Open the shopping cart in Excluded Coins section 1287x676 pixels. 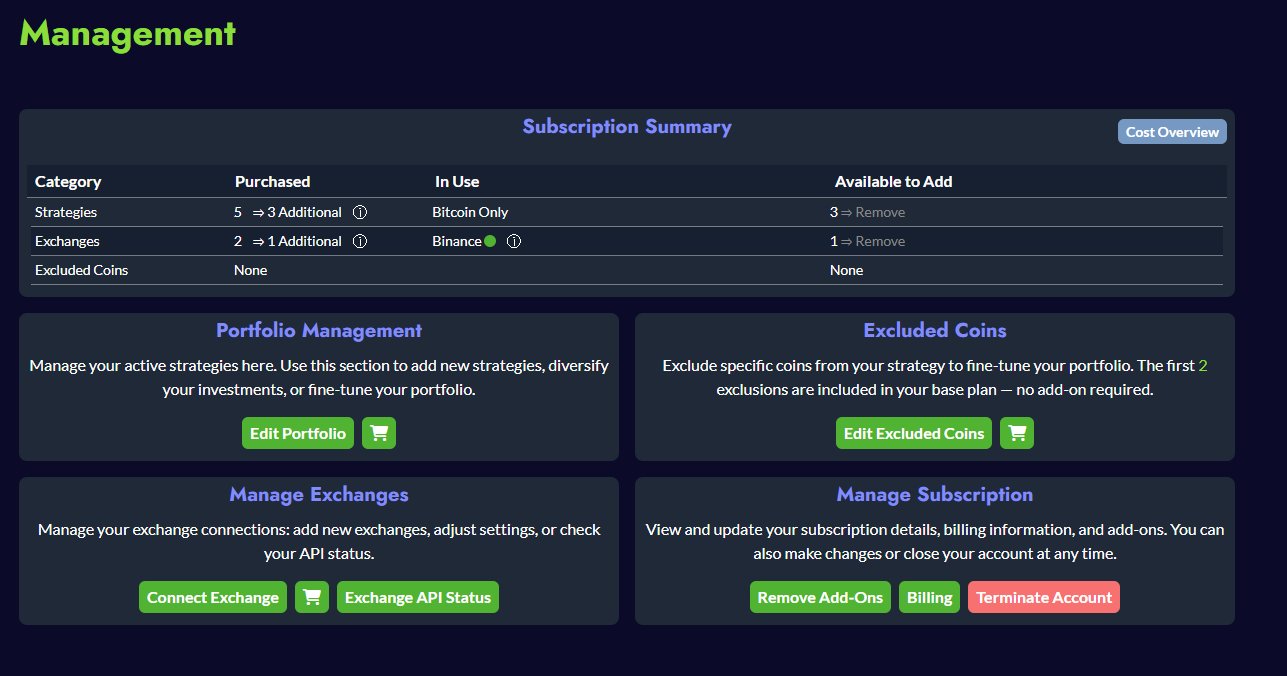1017,433
